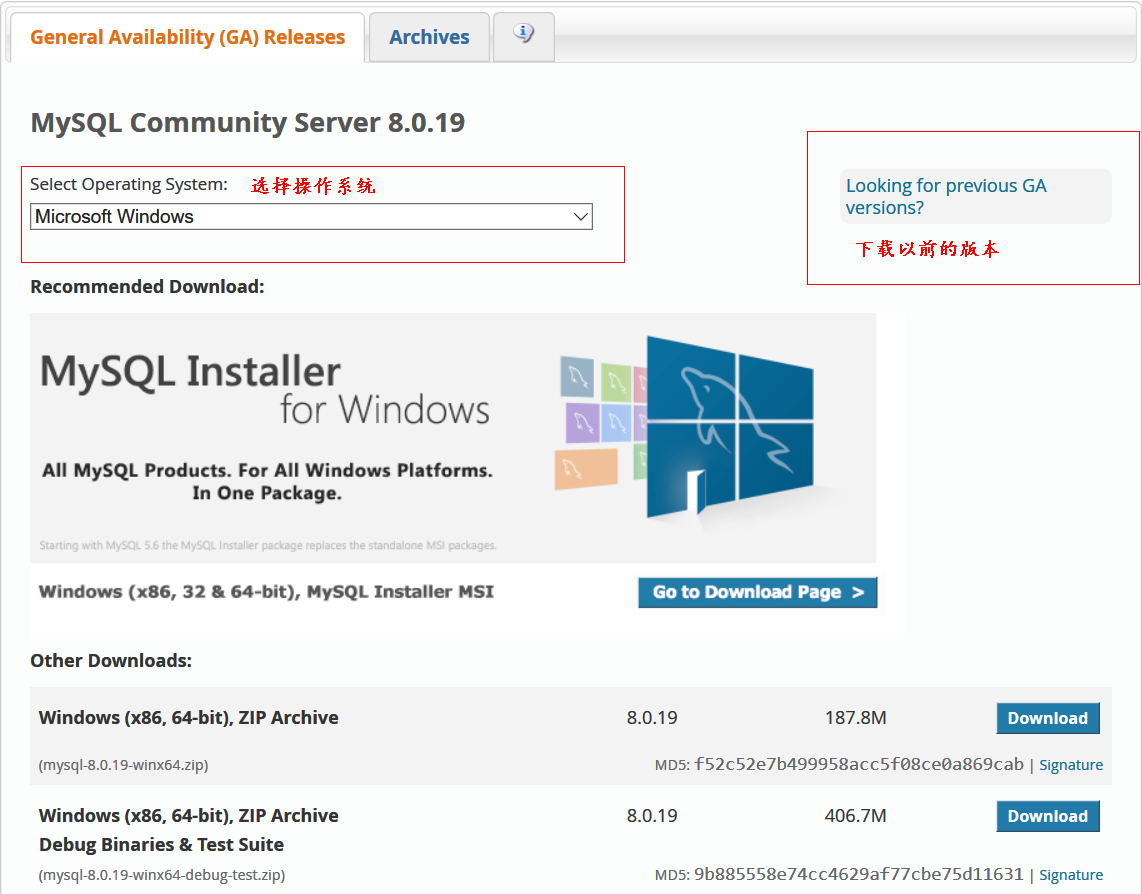
Task: Click the MySQL 5.6 installer footnote text
Action: (268, 545)
